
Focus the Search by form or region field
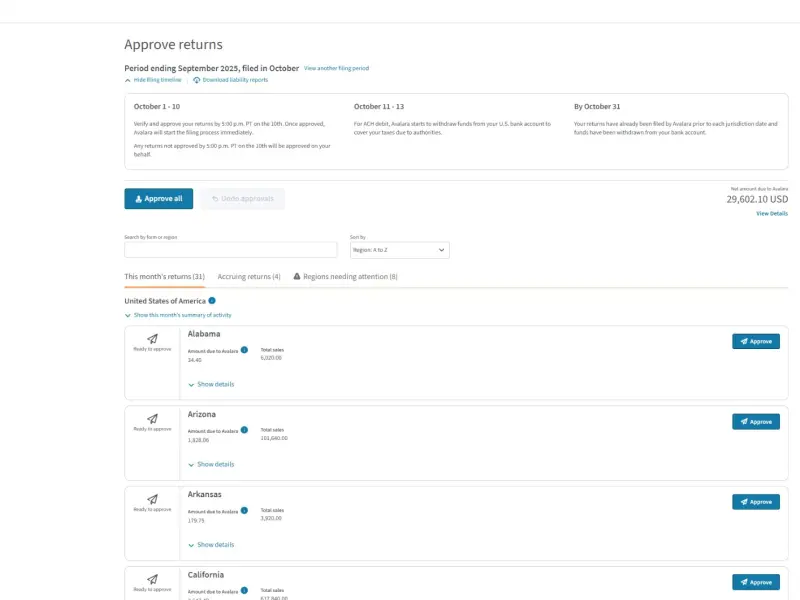point(231,250)
